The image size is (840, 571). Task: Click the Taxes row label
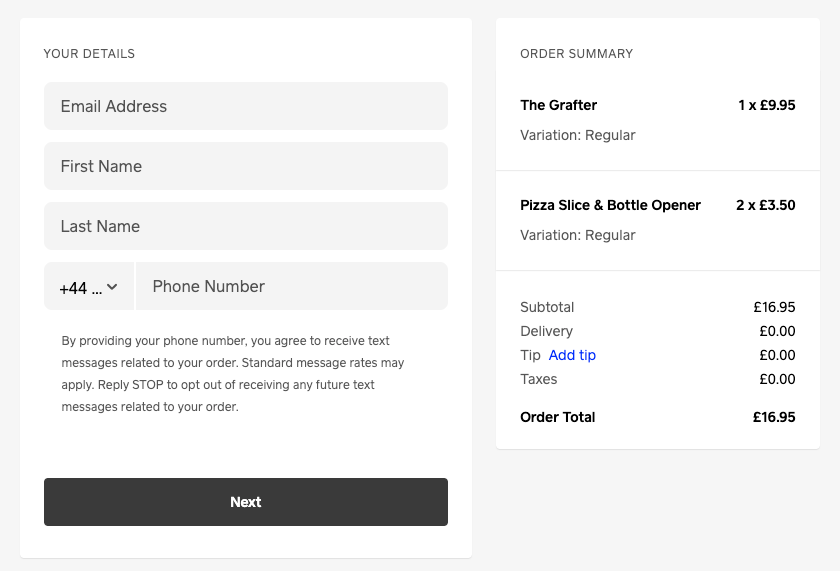click(539, 379)
